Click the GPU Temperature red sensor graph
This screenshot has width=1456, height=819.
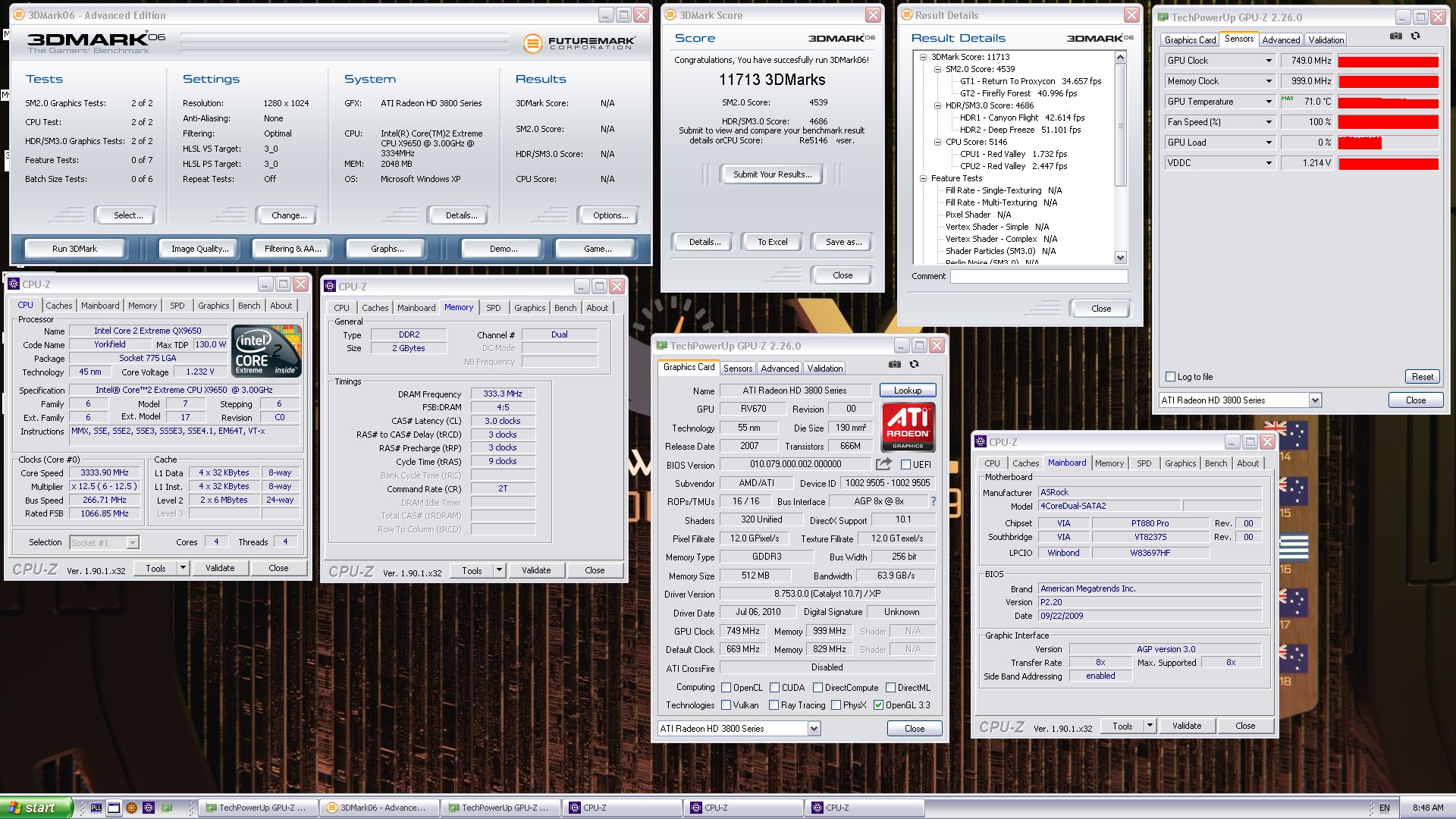point(1388,102)
